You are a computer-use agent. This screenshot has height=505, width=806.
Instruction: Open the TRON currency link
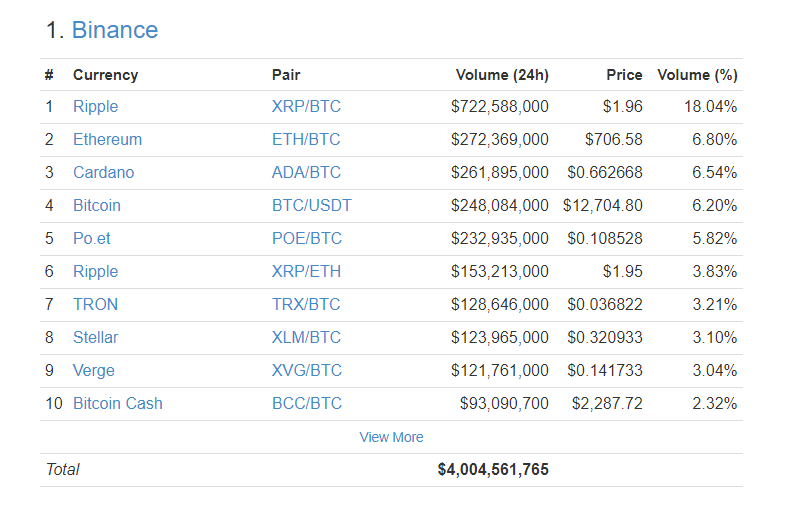point(96,304)
